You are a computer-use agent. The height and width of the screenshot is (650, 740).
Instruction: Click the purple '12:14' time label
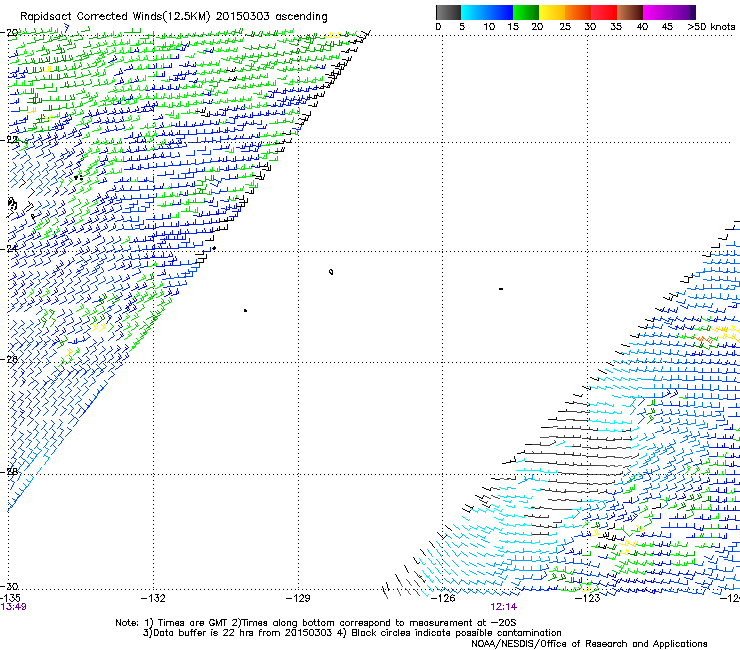pos(504,607)
